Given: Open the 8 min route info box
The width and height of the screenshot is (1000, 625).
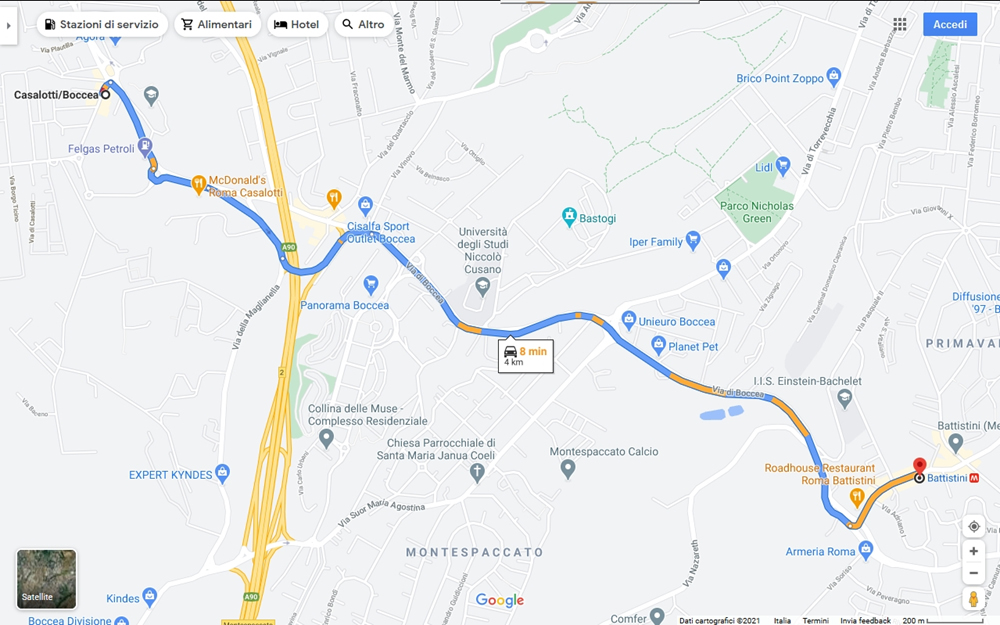Looking at the screenshot, I should coord(526,356).
